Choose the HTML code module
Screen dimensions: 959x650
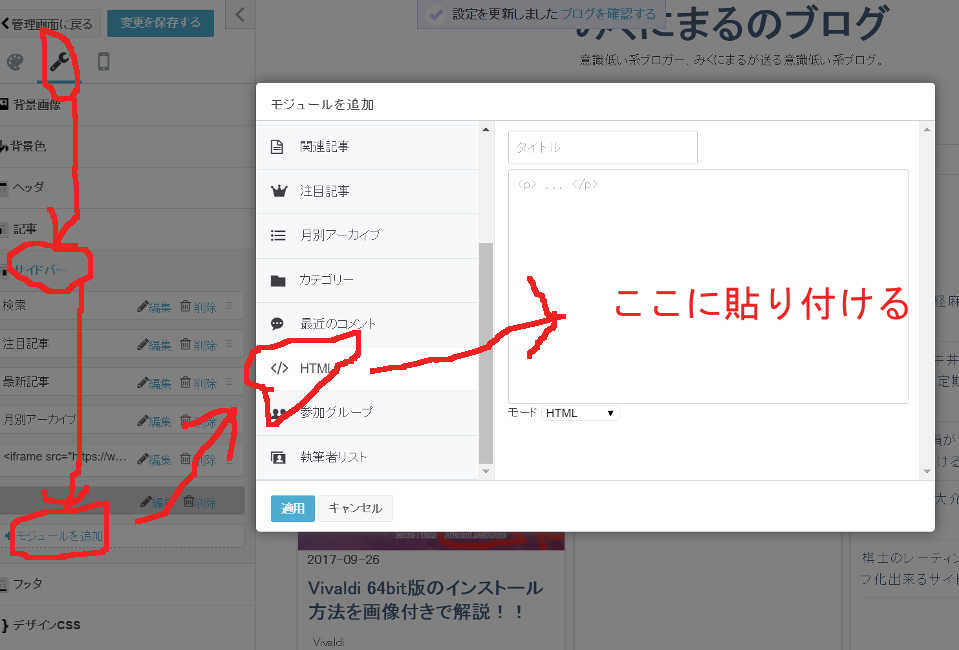tap(367, 368)
